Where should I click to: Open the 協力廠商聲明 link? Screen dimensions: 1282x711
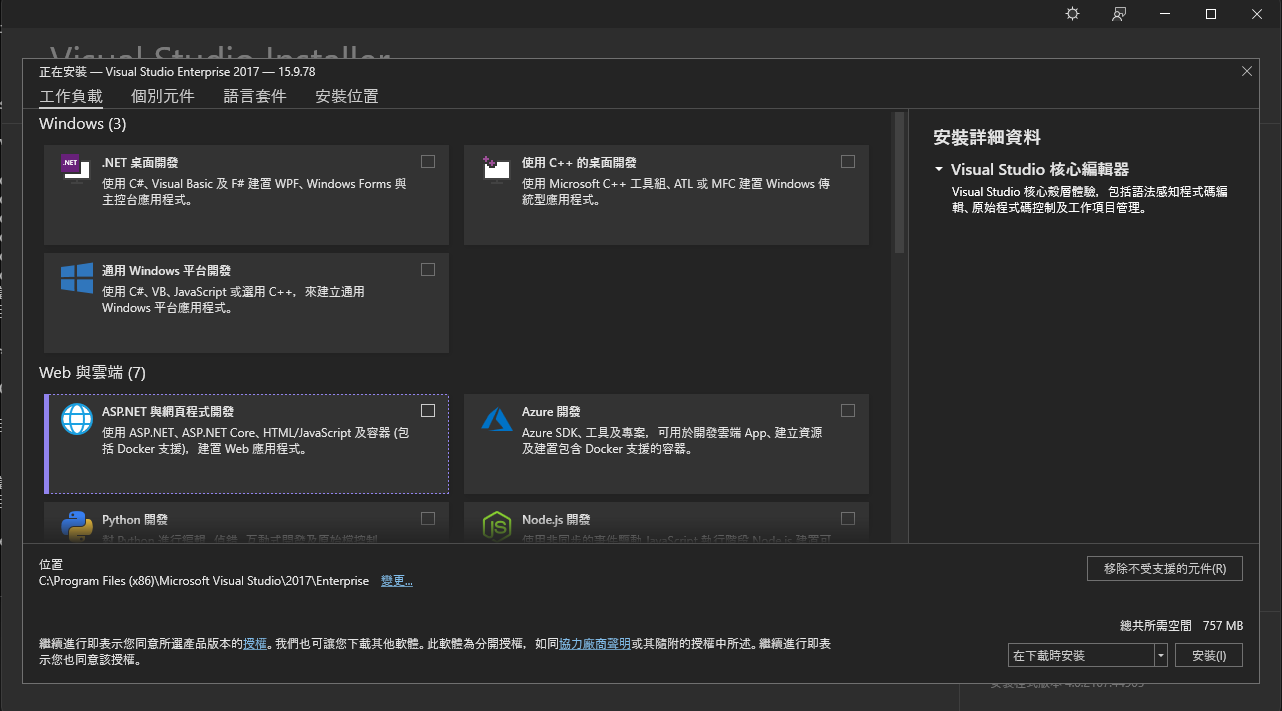595,644
